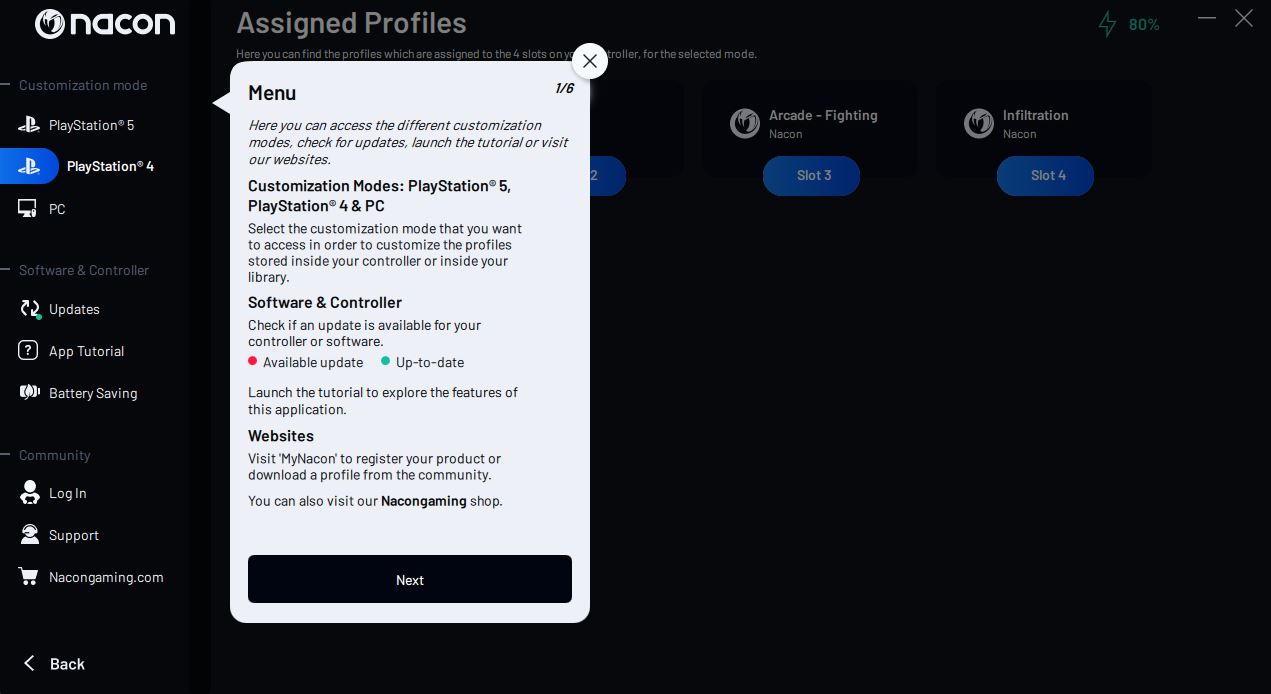Image resolution: width=1271 pixels, height=694 pixels.
Task: Click the App Tutorial question mark icon
Action: (x=29, y=351)
